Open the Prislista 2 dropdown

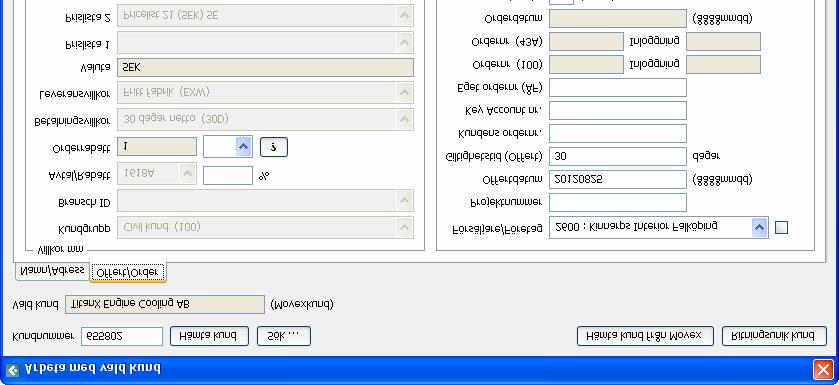pyautogui.click(x=265, y=16)
